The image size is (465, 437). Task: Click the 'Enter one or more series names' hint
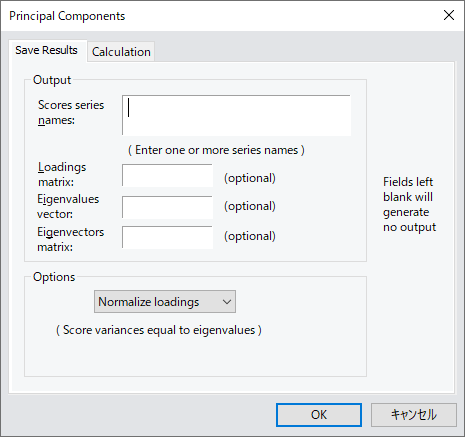[216, 150]
